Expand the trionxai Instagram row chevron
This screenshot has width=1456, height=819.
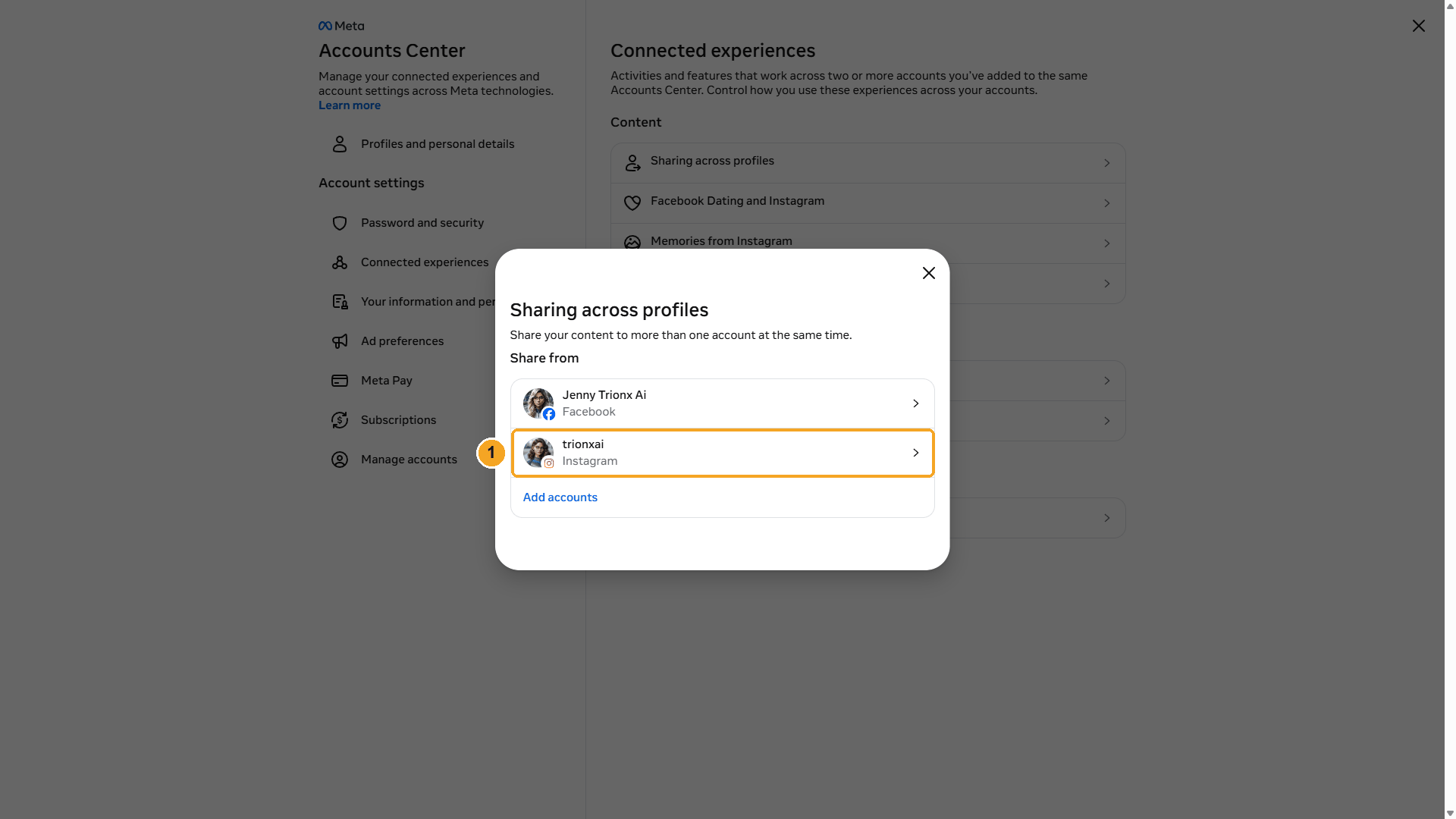[916, 453]
